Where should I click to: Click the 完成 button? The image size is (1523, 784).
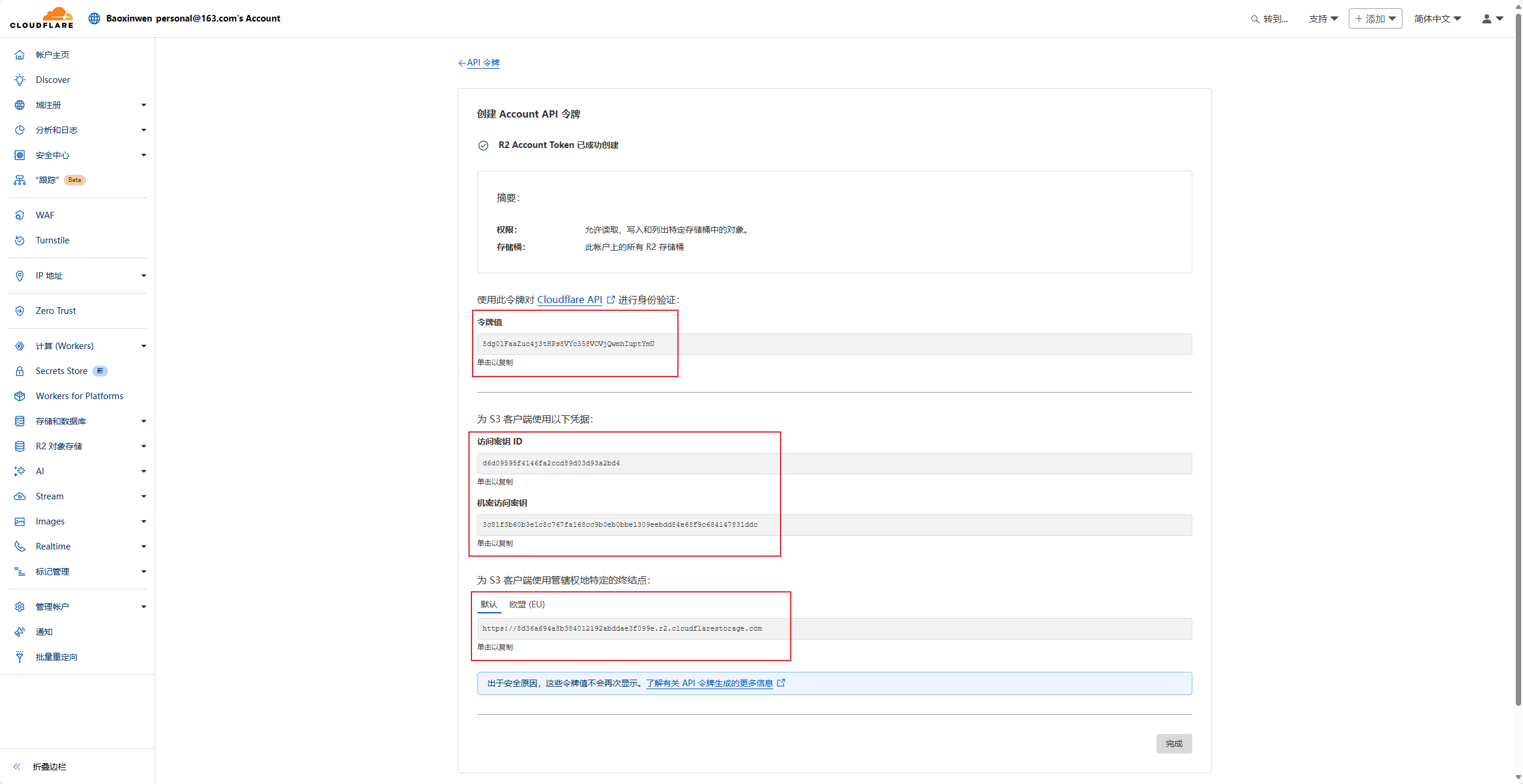(x=1174, y=743)
